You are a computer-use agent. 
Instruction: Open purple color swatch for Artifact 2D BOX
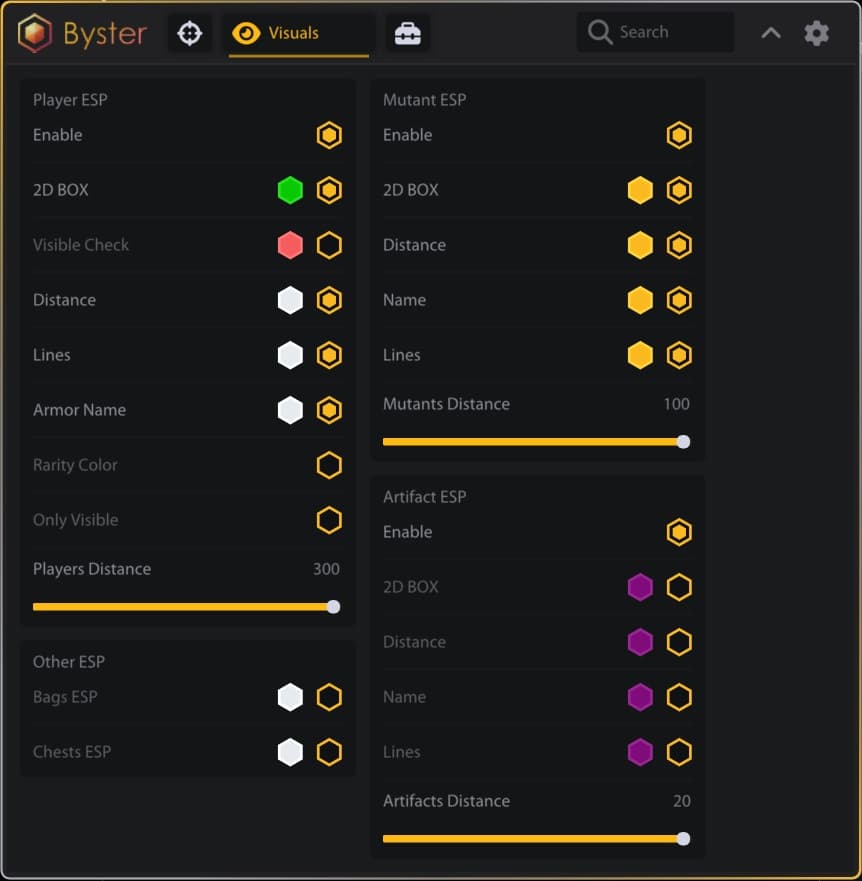tap(640, 587)
